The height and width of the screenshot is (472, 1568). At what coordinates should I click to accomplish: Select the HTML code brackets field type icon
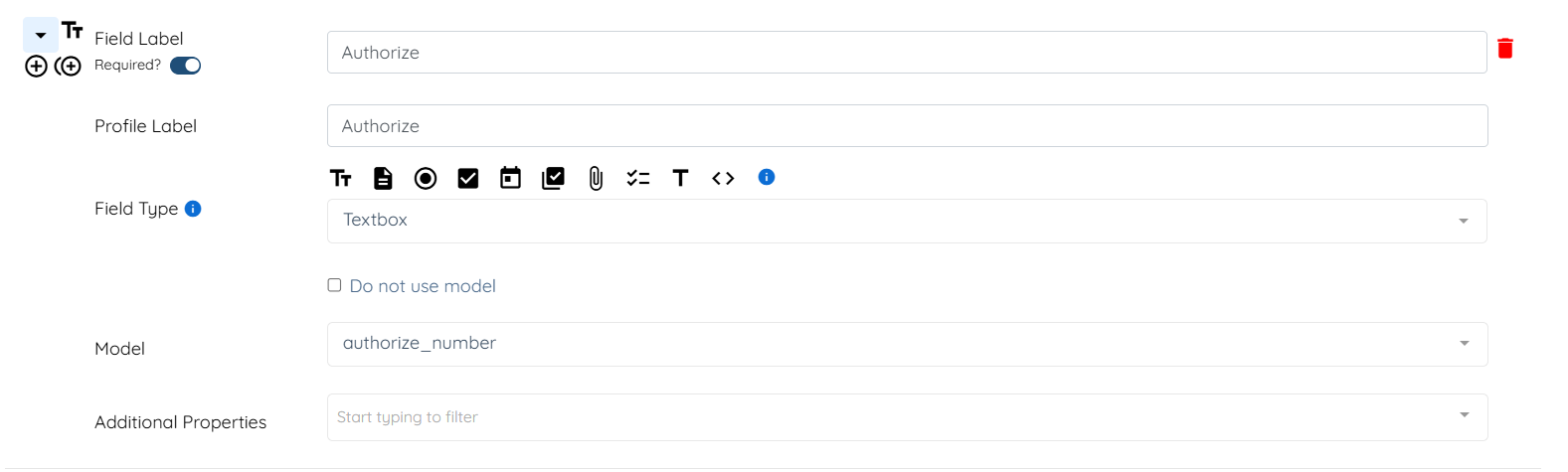click(723, 179)
